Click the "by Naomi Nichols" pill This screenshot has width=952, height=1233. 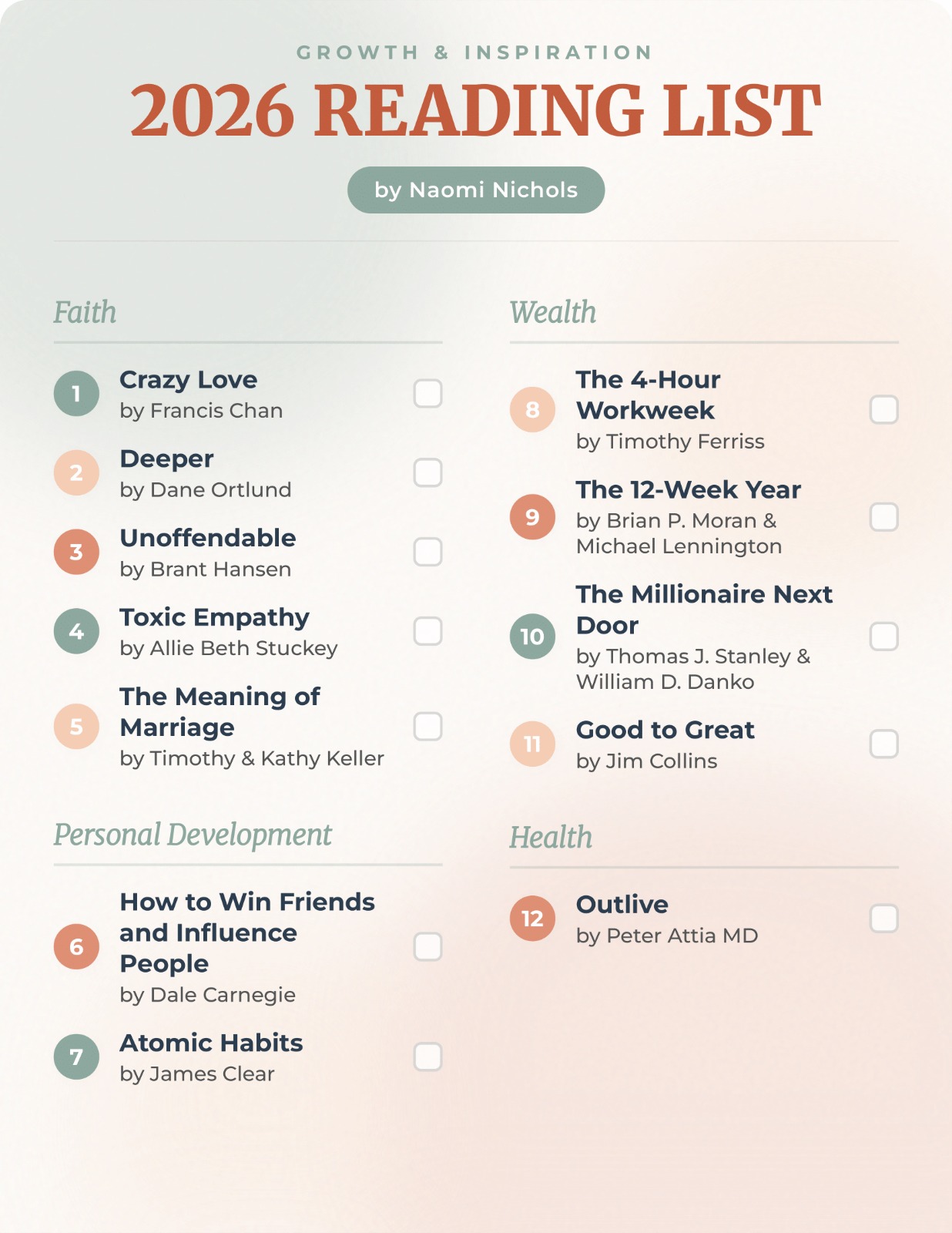[476, 190]
